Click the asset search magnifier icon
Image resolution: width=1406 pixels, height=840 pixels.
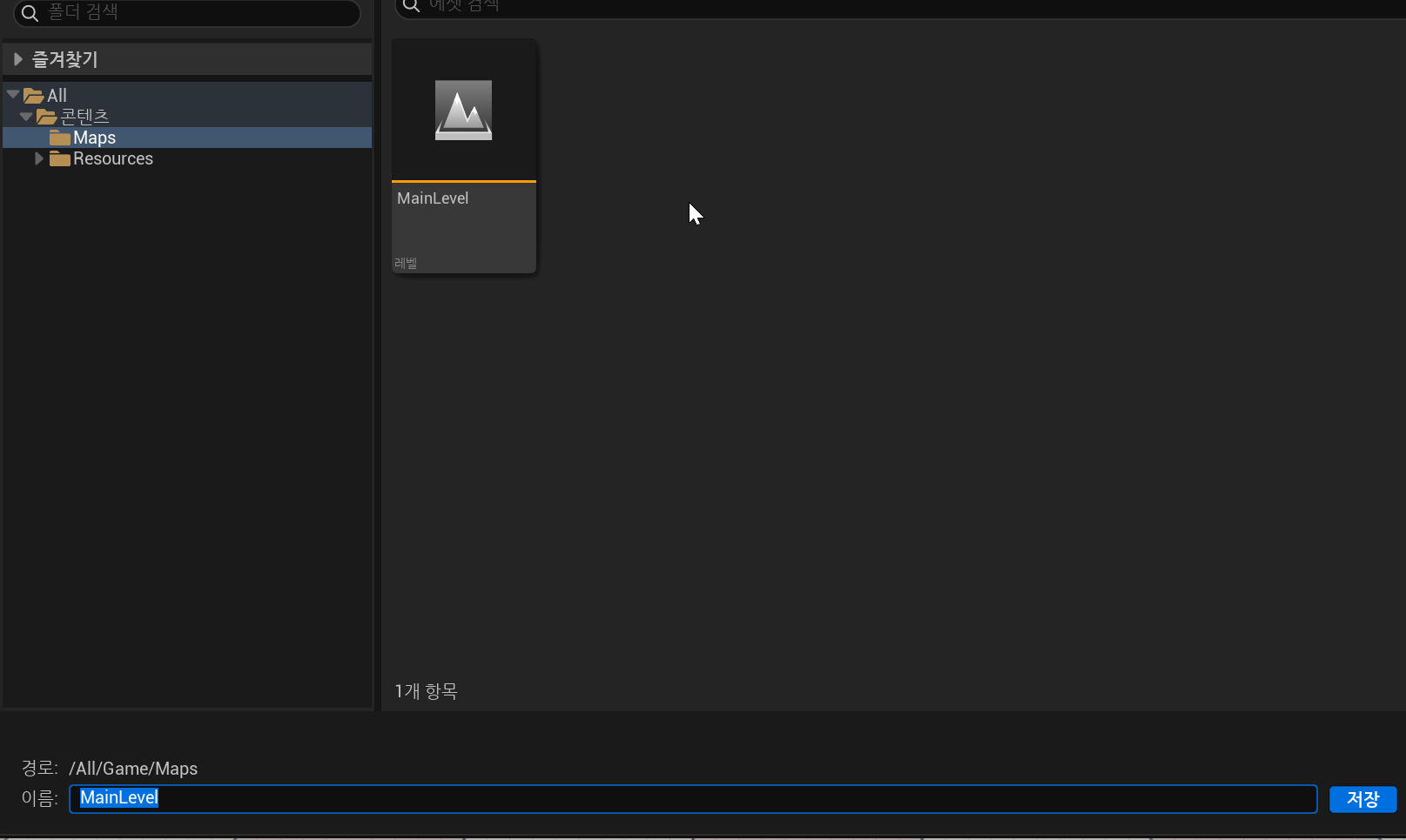[x=411, y=5]
